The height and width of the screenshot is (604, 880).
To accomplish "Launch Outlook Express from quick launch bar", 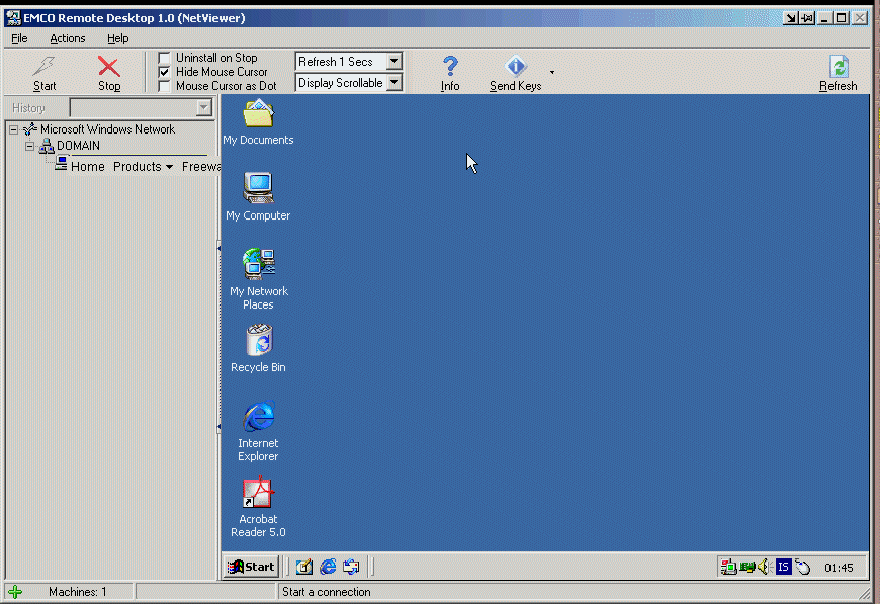I will click(x=351, y=567).
